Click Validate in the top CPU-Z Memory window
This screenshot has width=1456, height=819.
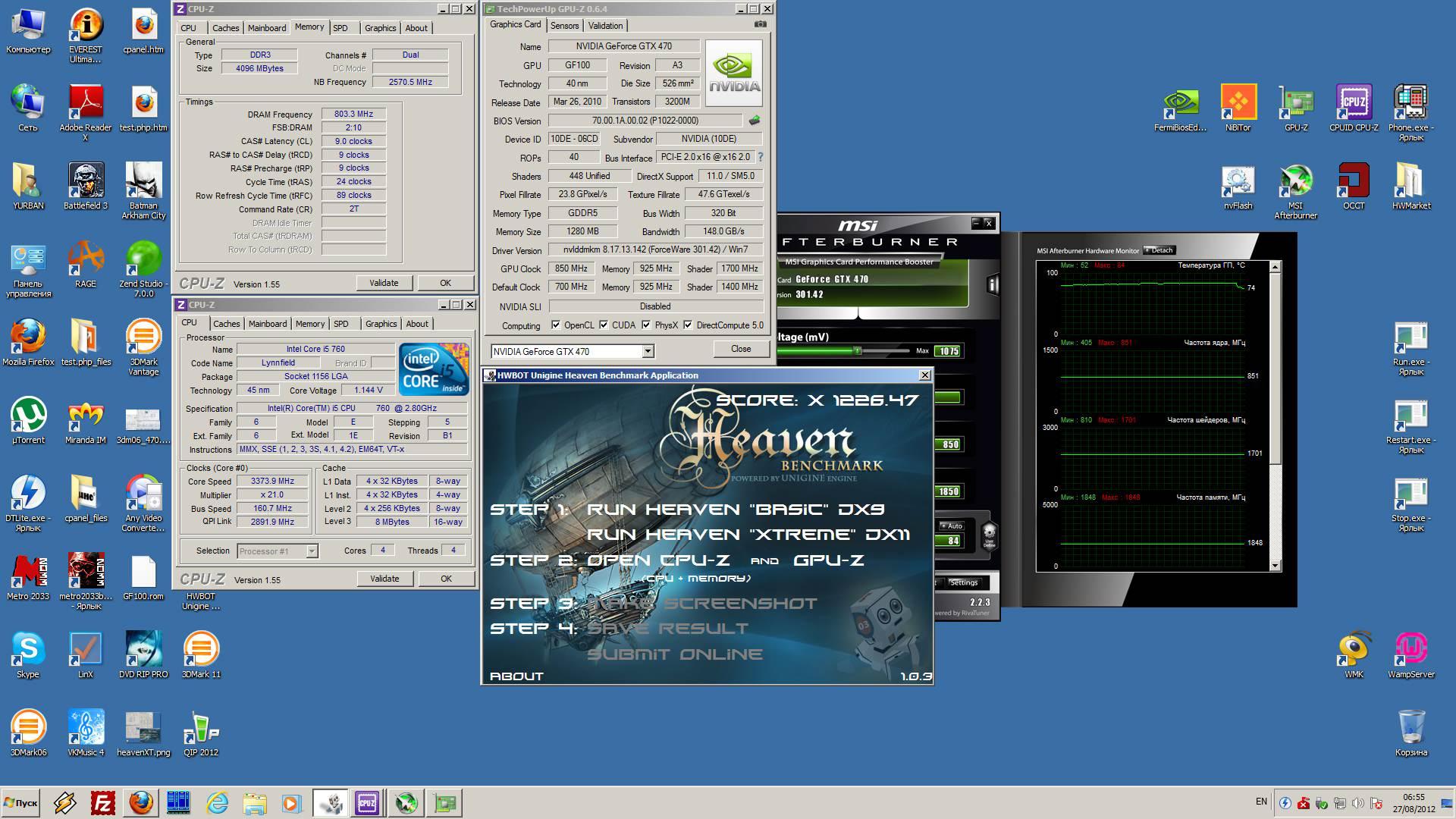384,283
